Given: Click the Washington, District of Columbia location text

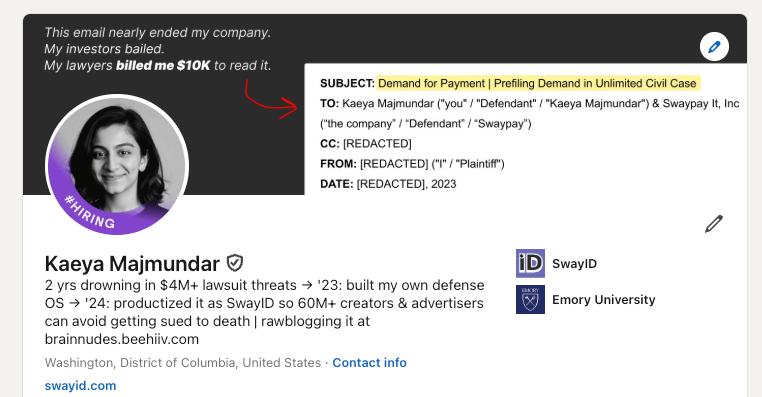Looking at the screenshot, I should pyautogui.click(x=183, y=363).
